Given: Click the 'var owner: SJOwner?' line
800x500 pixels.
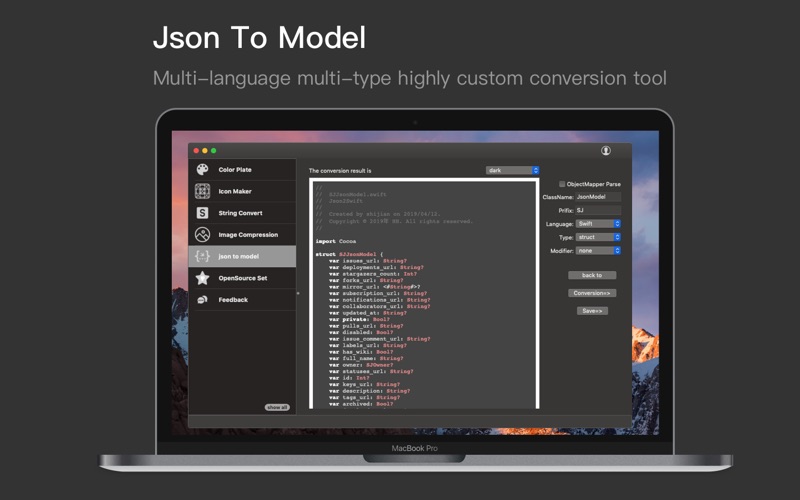Looking at the screenshot, I should tap(361, 365).
